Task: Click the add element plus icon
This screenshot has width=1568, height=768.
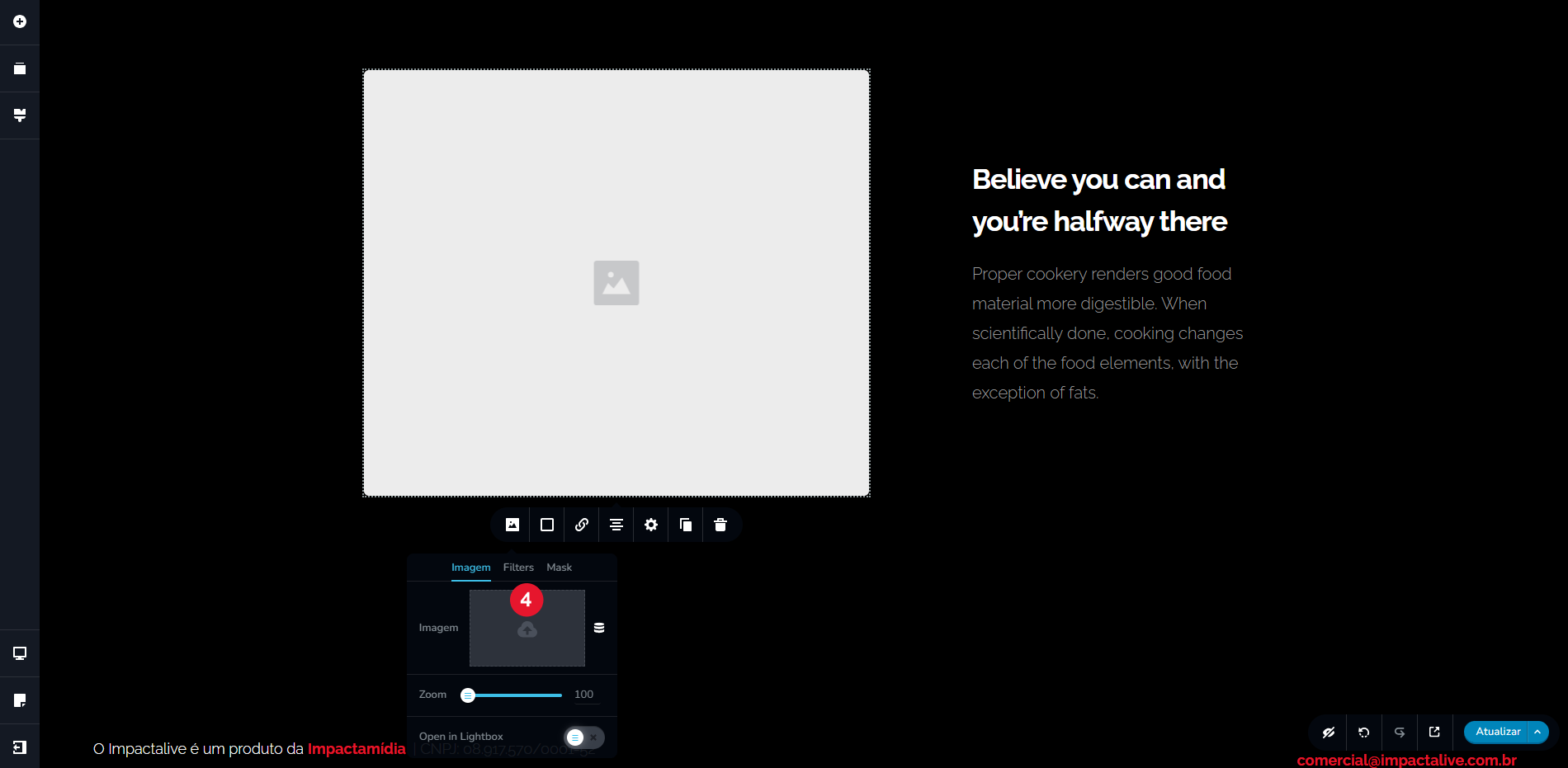Action: pos(20,21)
